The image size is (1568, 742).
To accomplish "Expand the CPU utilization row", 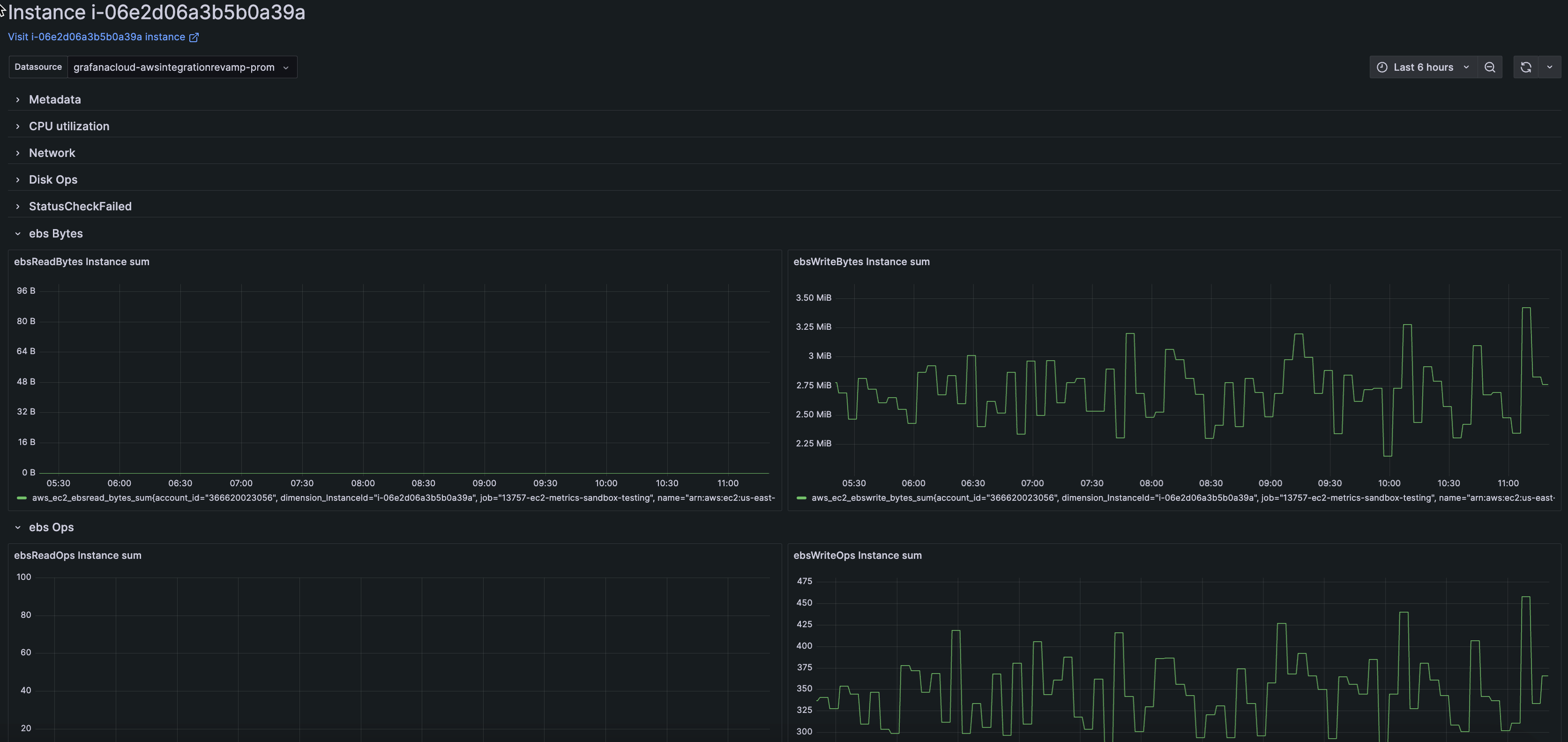I will [69, 126].
